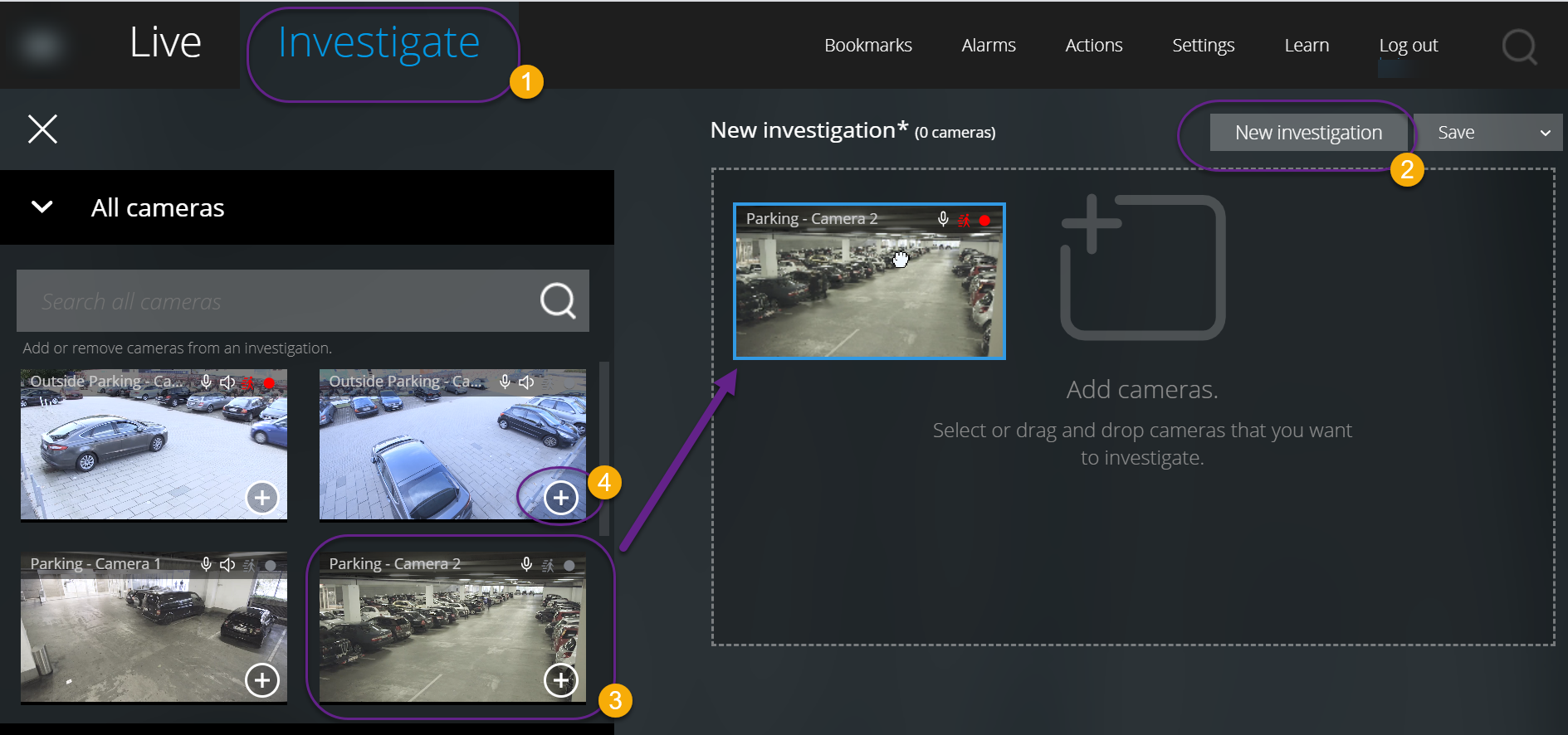Click the global search magnifier icon
Viewport: 1568px width, 735px height.
[1519, 46]
